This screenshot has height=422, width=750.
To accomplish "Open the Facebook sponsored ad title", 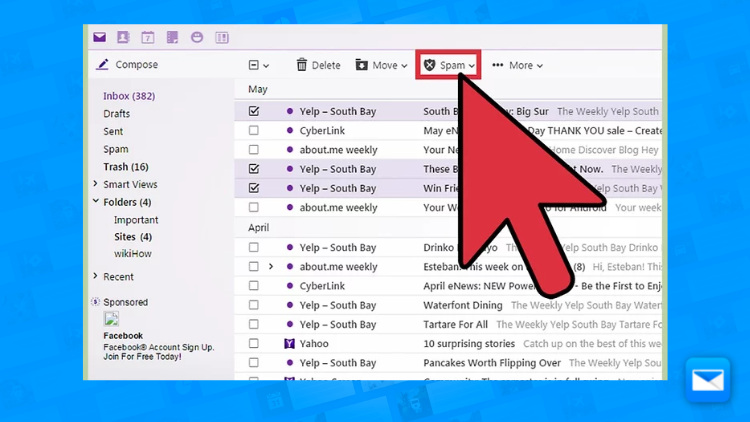I will click(x=123, y=335).
